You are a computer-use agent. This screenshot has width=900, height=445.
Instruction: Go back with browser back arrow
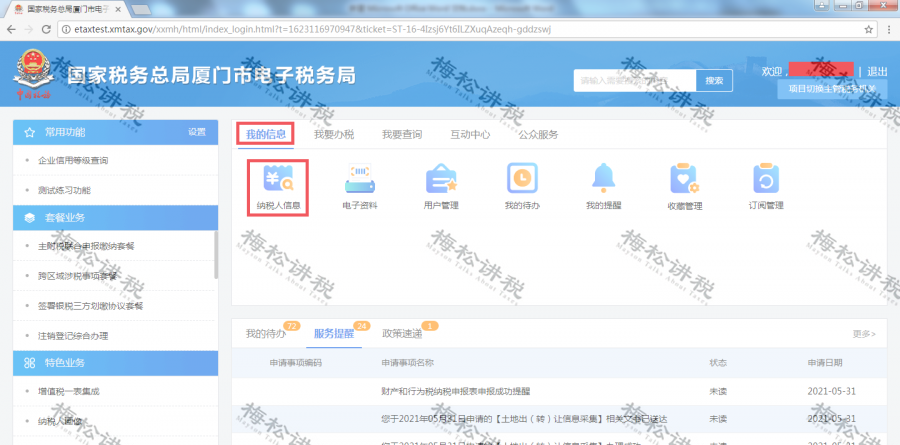[x=11, y=29]
